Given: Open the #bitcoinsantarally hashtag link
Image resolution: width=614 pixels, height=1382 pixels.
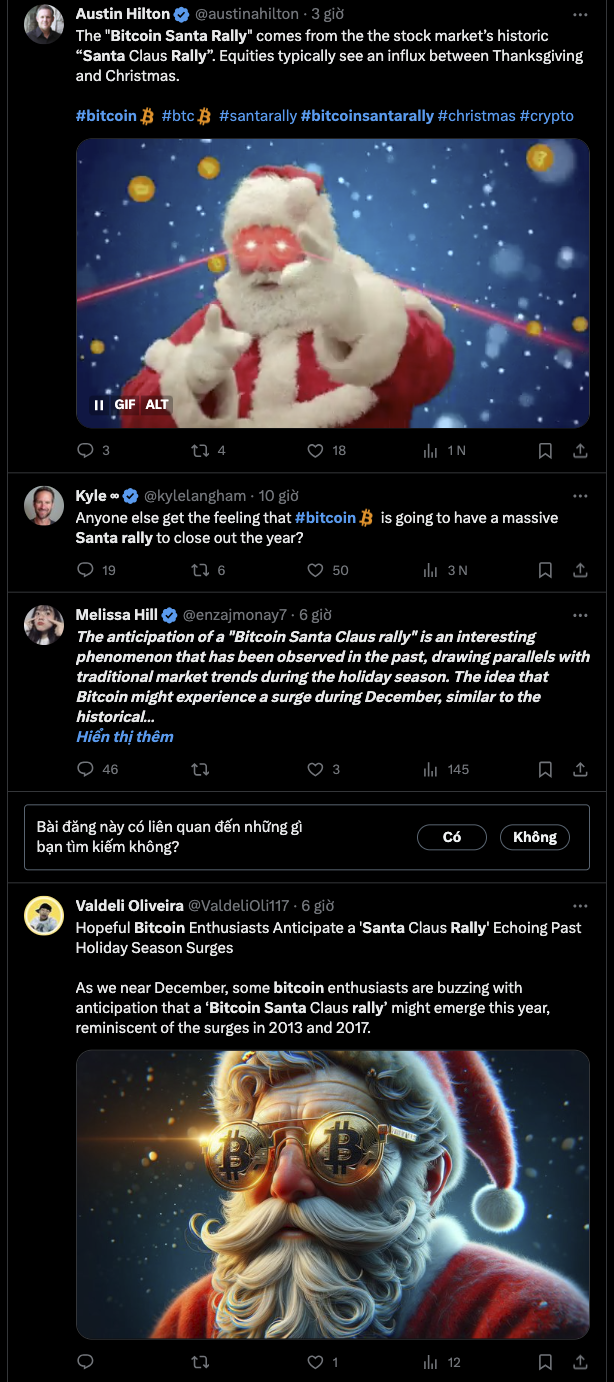Looking at the screenshot, I should (367, 116).
